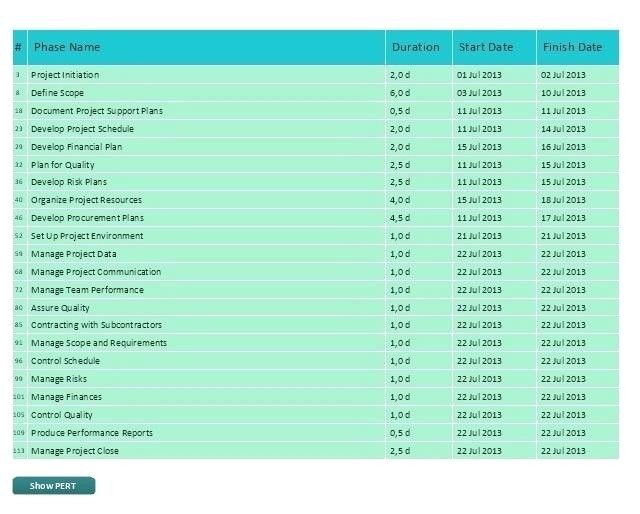Select the Project Initiation row
640x514 pixels.
(65, 75)
